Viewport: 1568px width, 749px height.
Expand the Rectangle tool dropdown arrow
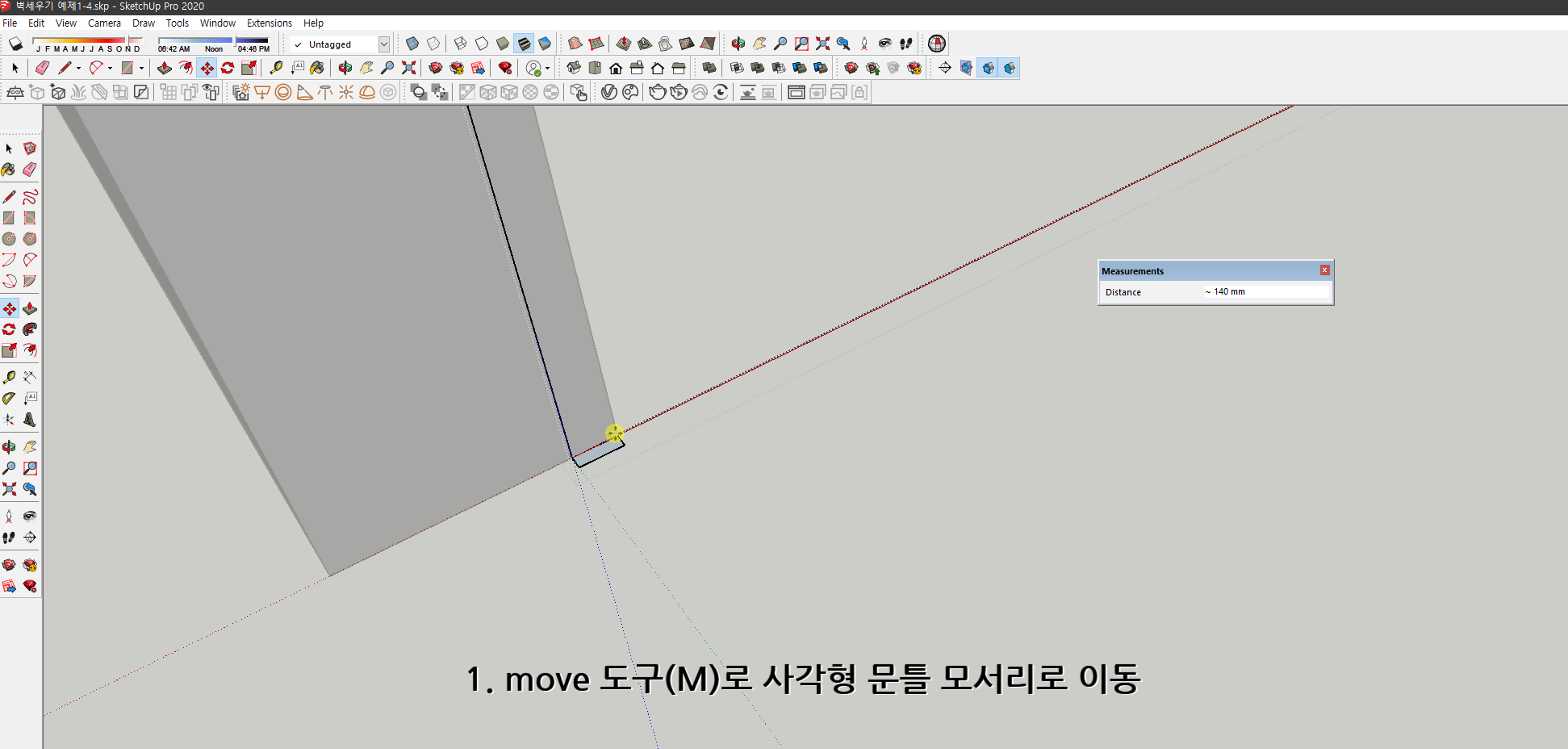[x=141, y=67]
